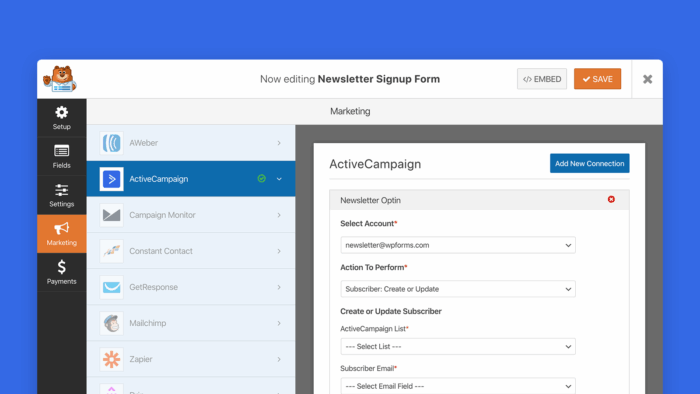700x394 pixels.
Task: Open the Settings sliders panel
Action: (62, 195)
